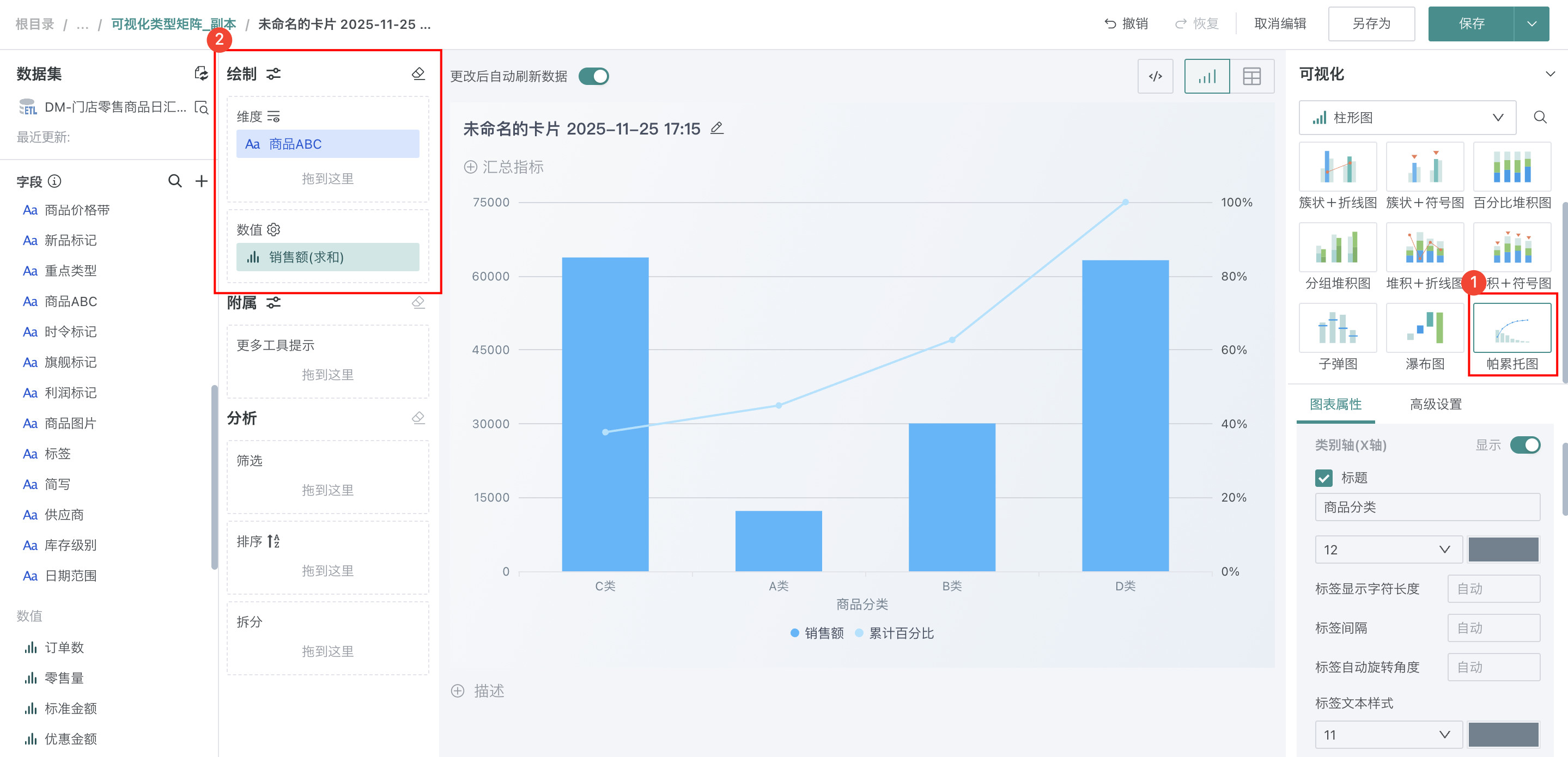The height and width of the screenshot is (757, 1568).
Task: Select the 瀑布图 chart type thumbnail
Action: click(x=1424, y=328)
